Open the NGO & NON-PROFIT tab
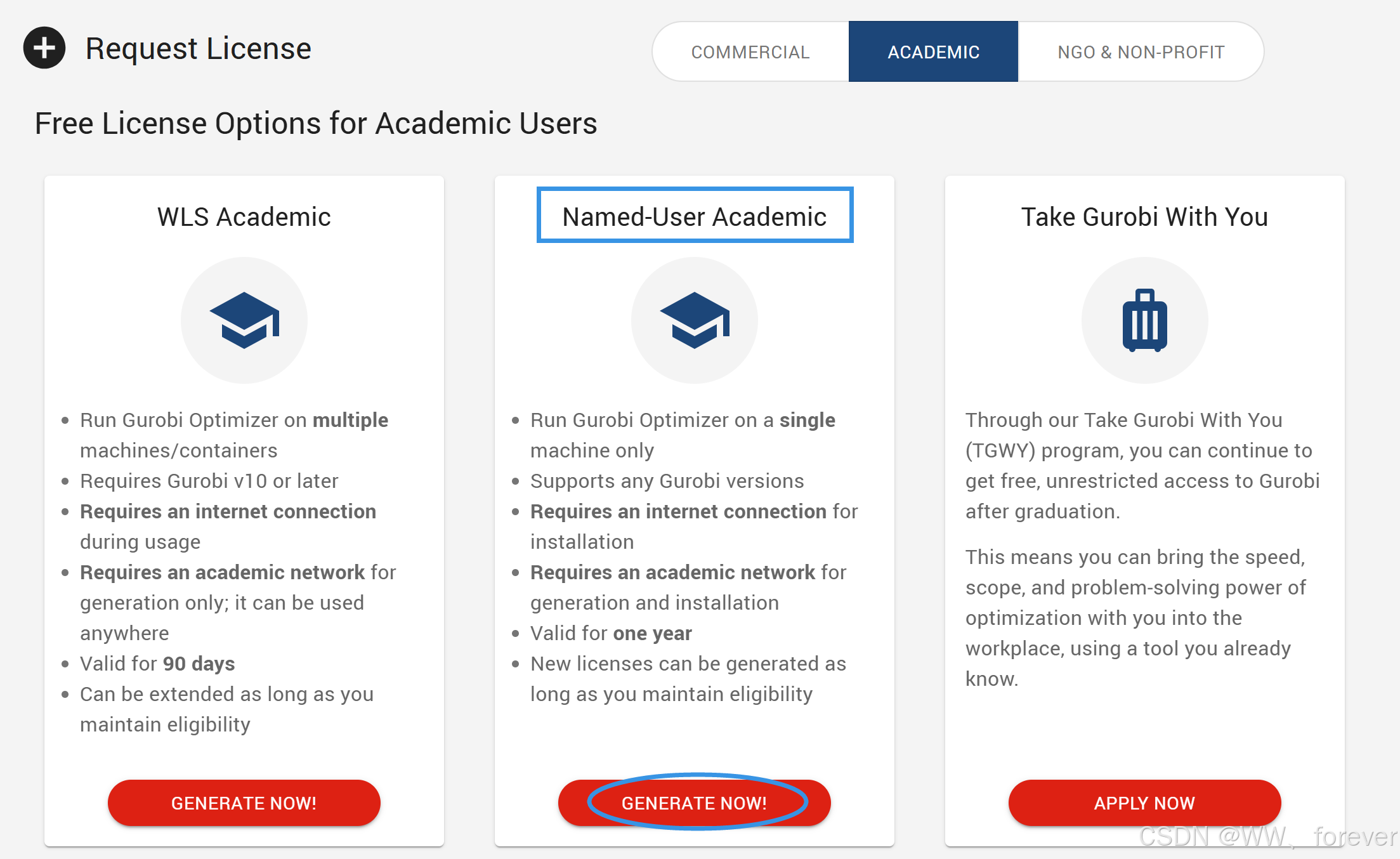The image size is (1400, 859). click(x=1141, y=52)
